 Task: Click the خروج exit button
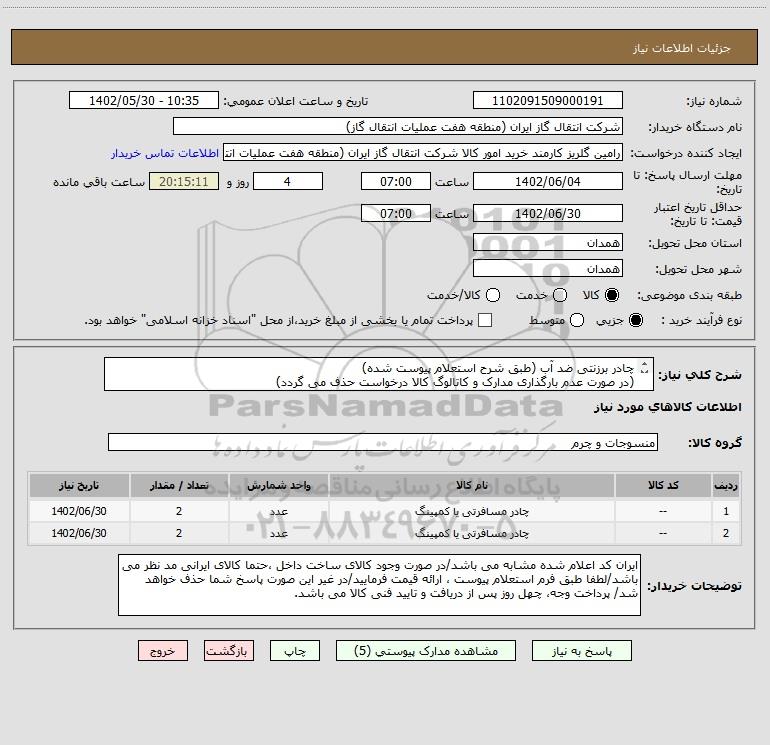point(163,651)
